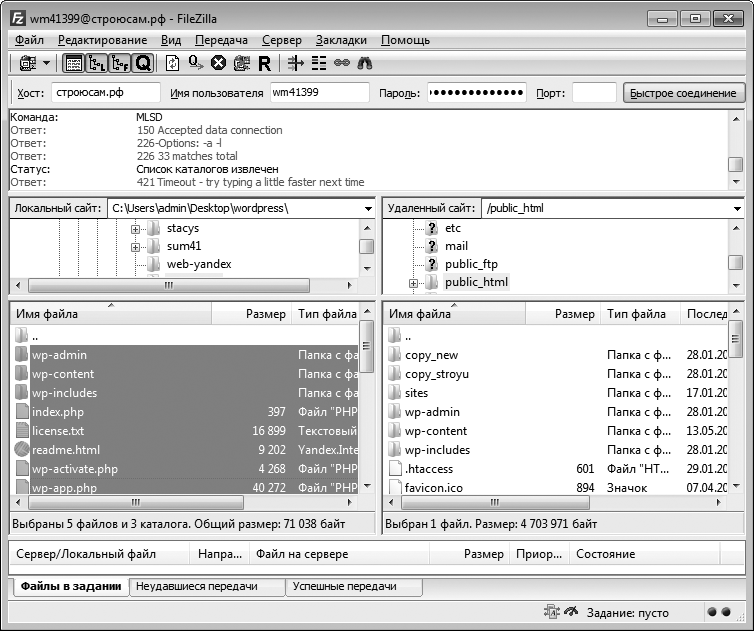754x631 pixels.
Task: Click the reconnect (R) toolbar icon
Action: click(x=264, y=63)
